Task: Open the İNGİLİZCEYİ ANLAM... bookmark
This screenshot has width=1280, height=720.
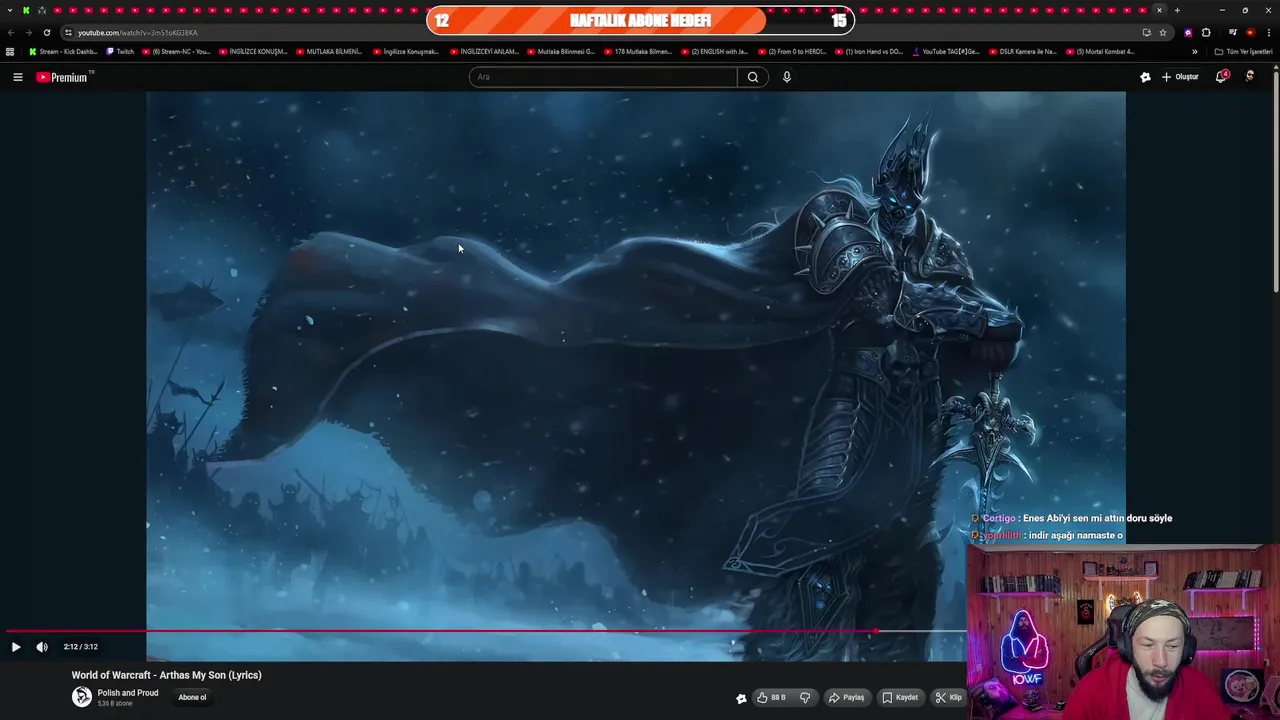Action: point(484,52)
